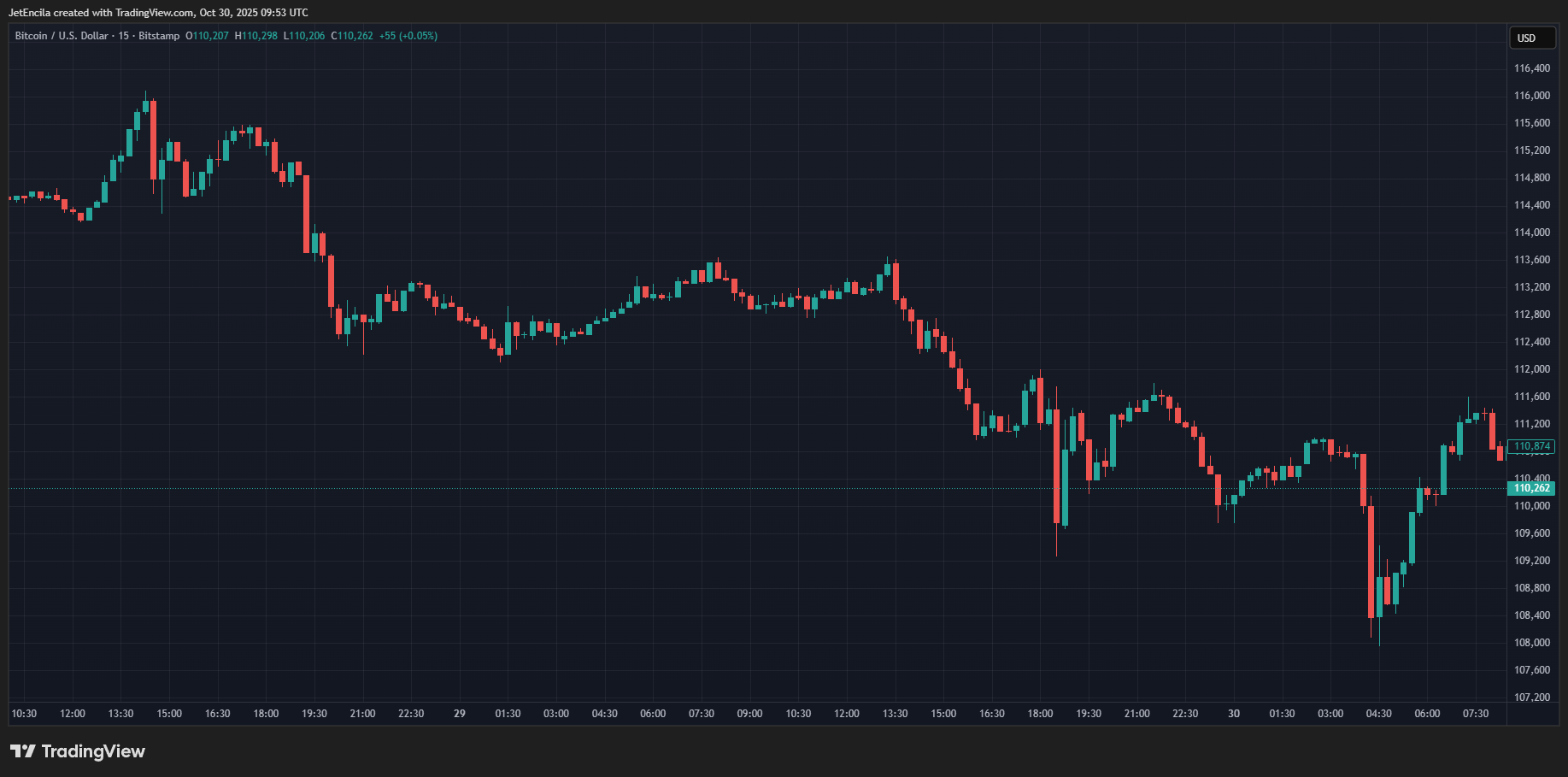Click the TradingView wordmark text
The image size is (1568, 777).
(93, 751)
